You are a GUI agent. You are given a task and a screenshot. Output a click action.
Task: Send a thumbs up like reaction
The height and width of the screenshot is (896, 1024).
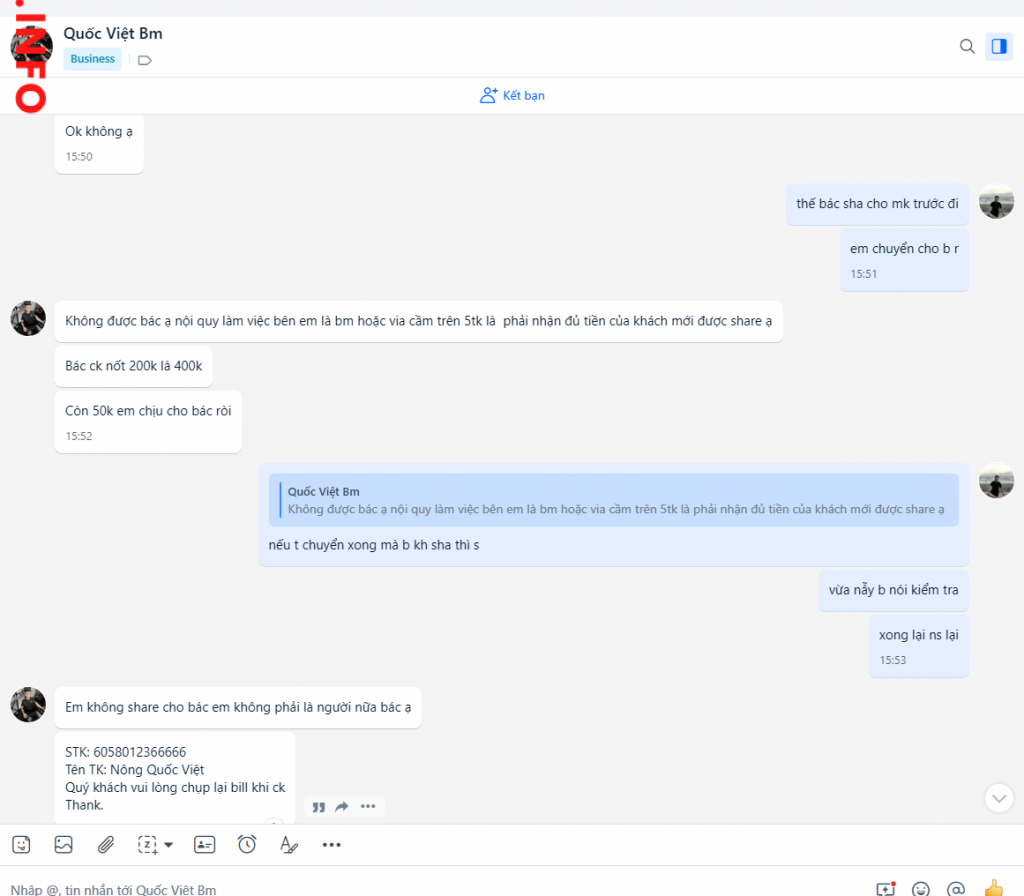pos(993,888)
